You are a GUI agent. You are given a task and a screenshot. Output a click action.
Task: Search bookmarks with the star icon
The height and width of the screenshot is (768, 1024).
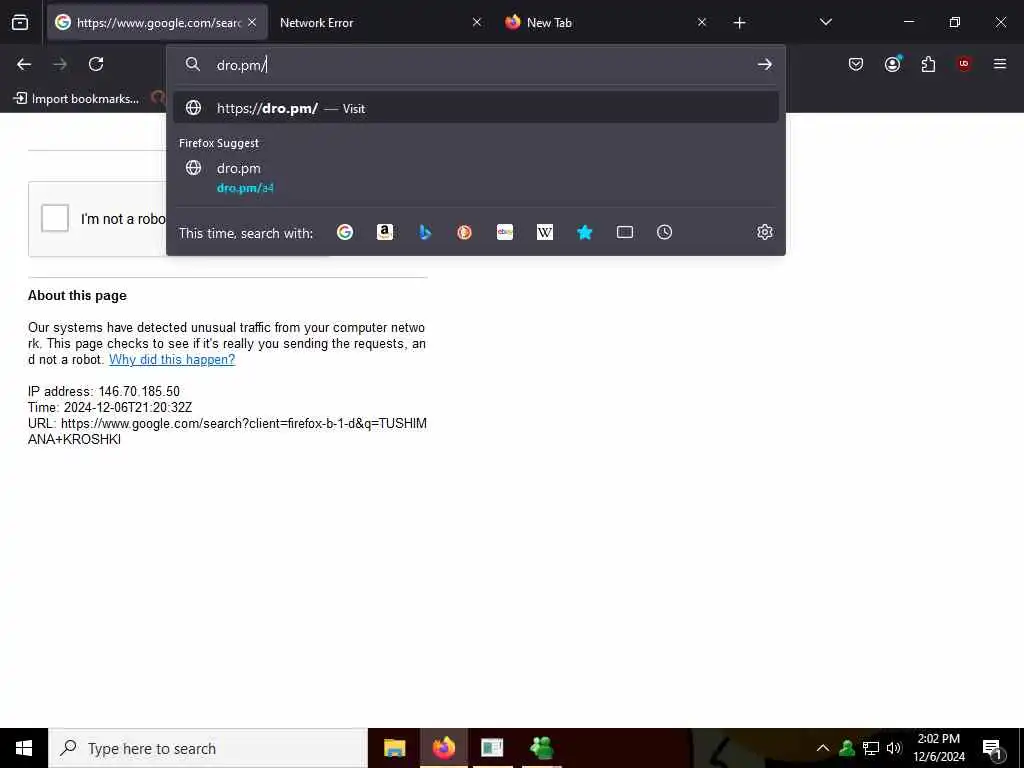point(584,232)
